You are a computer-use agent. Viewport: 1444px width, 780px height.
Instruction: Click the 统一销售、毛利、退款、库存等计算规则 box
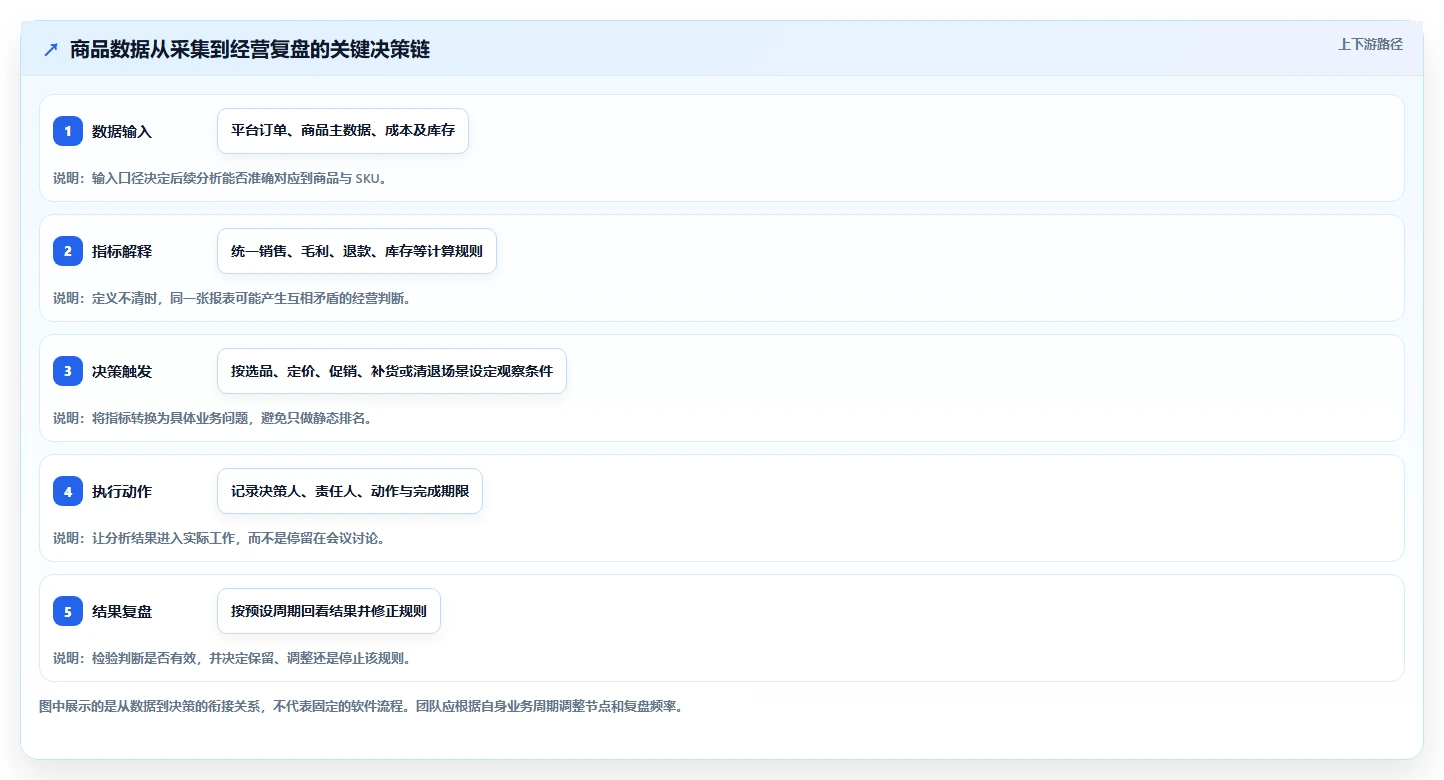coord(357,251)
